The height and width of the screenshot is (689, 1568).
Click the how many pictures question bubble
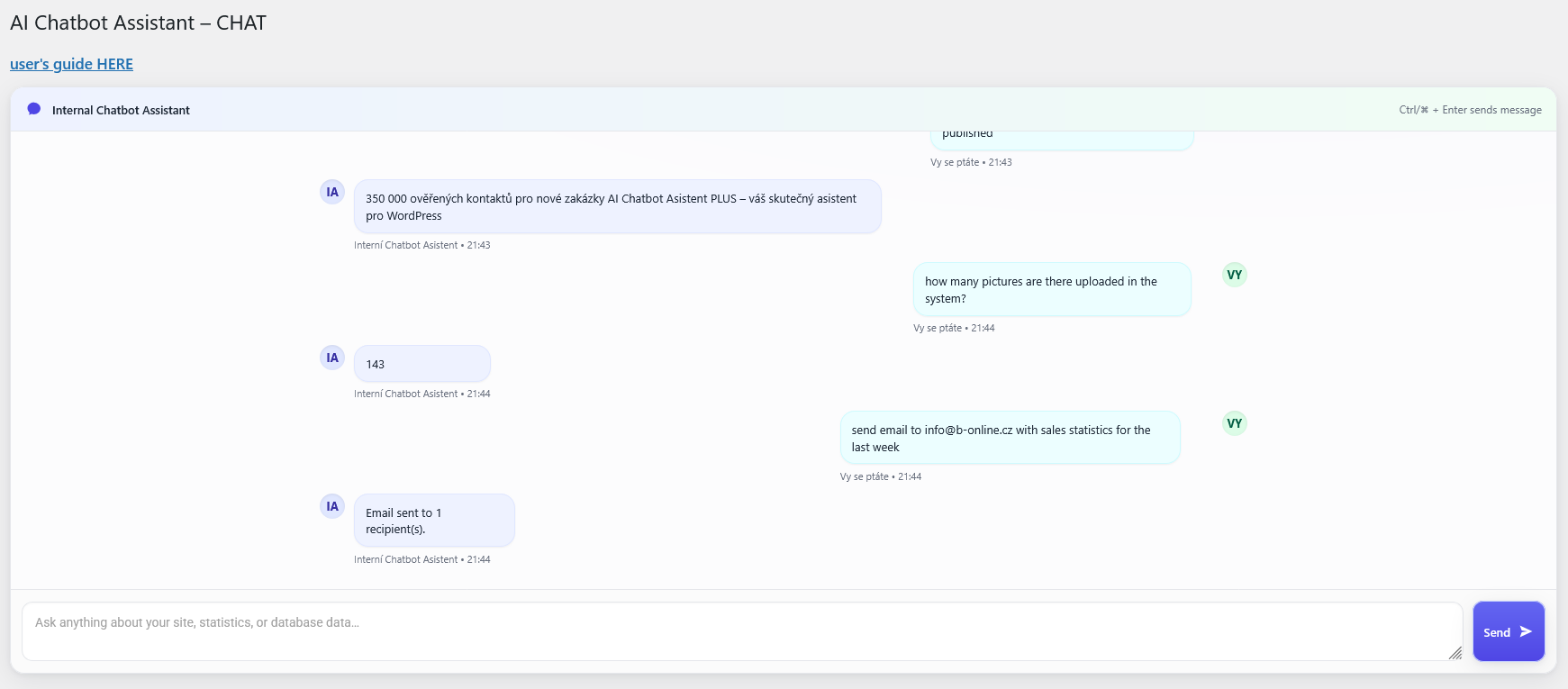pyautogui.click(x=1051, y=290)
